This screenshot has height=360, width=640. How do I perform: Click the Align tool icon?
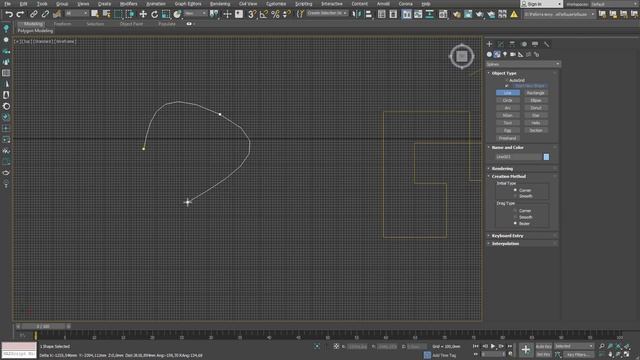click(369, 14)
